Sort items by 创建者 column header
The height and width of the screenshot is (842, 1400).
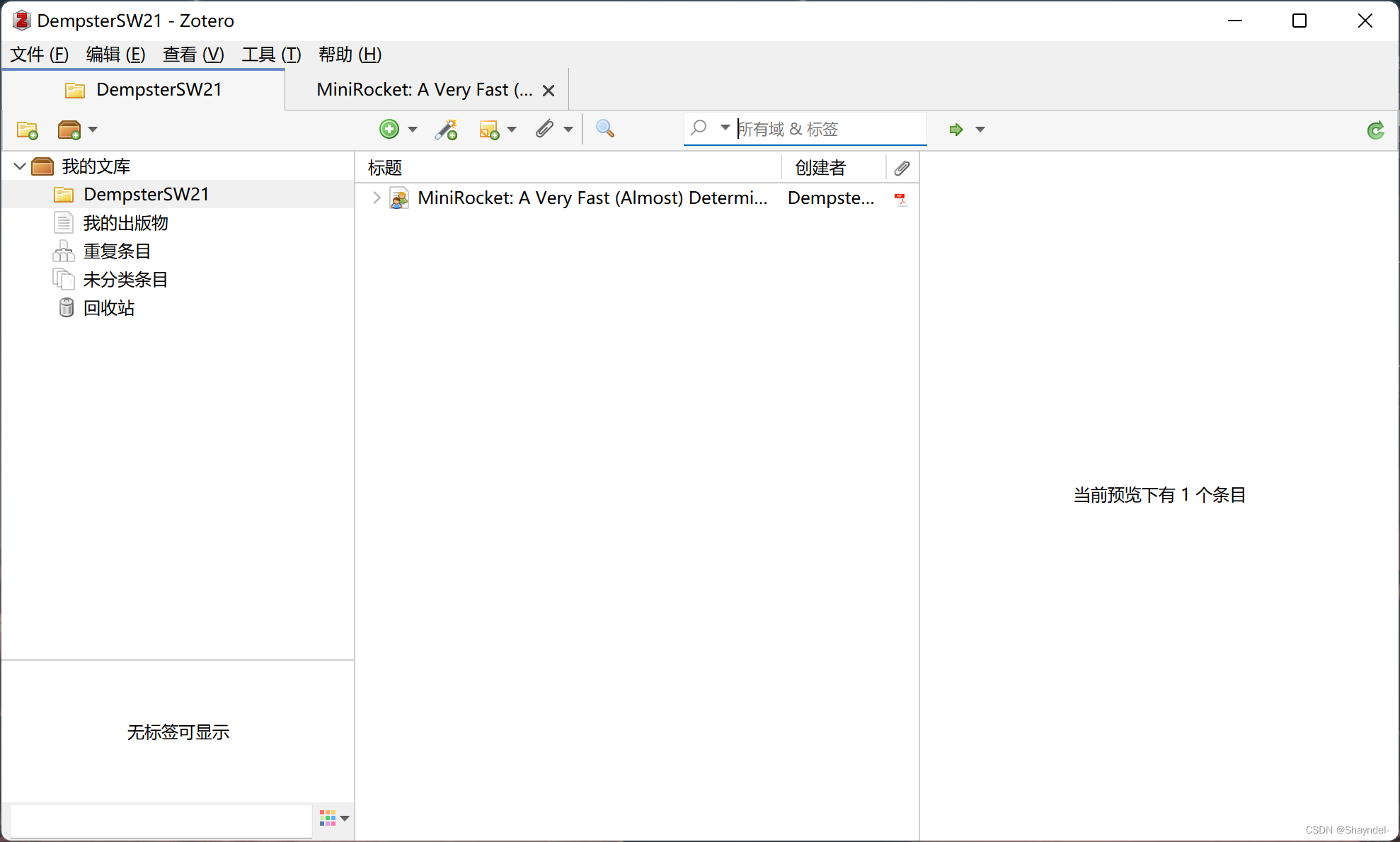[820, 168]
